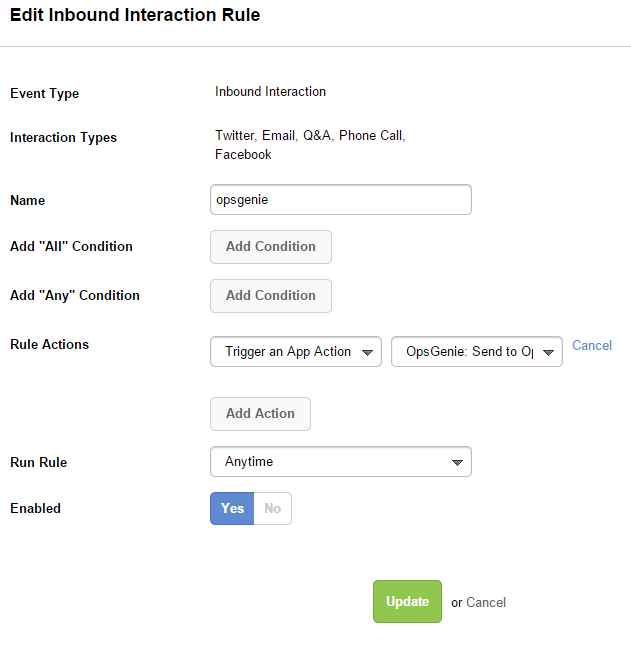Click the Interaction Types label
Screen dimensions: 631x645
coord(63,138)
